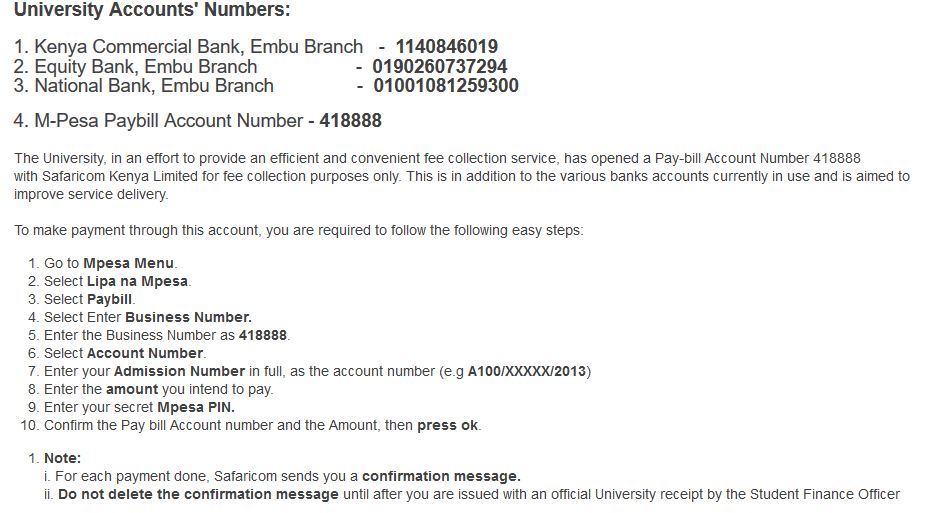Click the bold press ok text
927x513 pixels.
[x=448, y=426]
